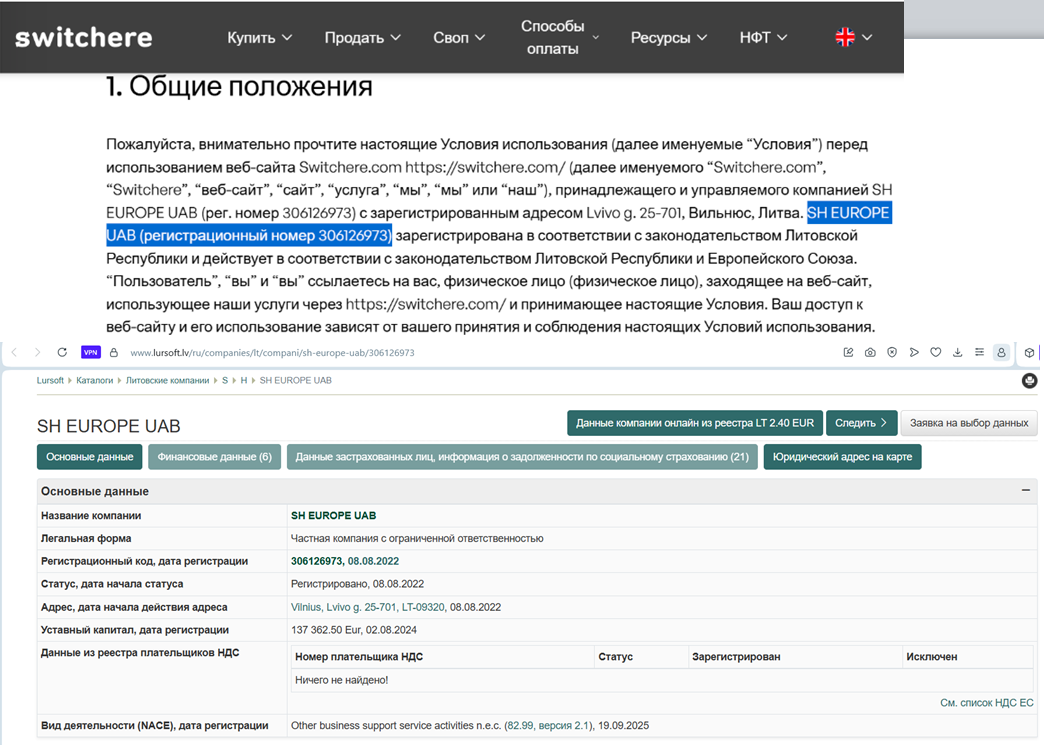Click the SH EUROPE UAB company name value
Screen dimensions: 1044x745
[334, 515]
